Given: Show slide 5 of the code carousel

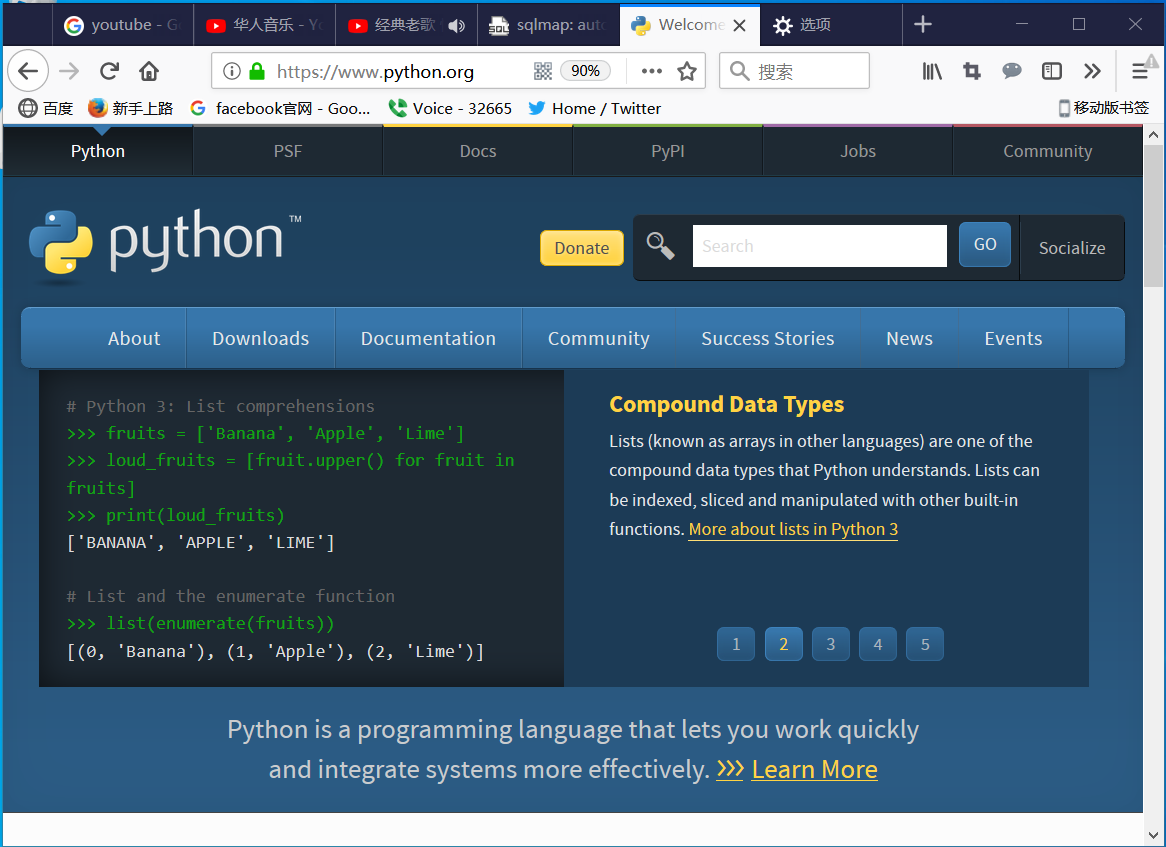Looking at the screenshot, I should 925,644.
